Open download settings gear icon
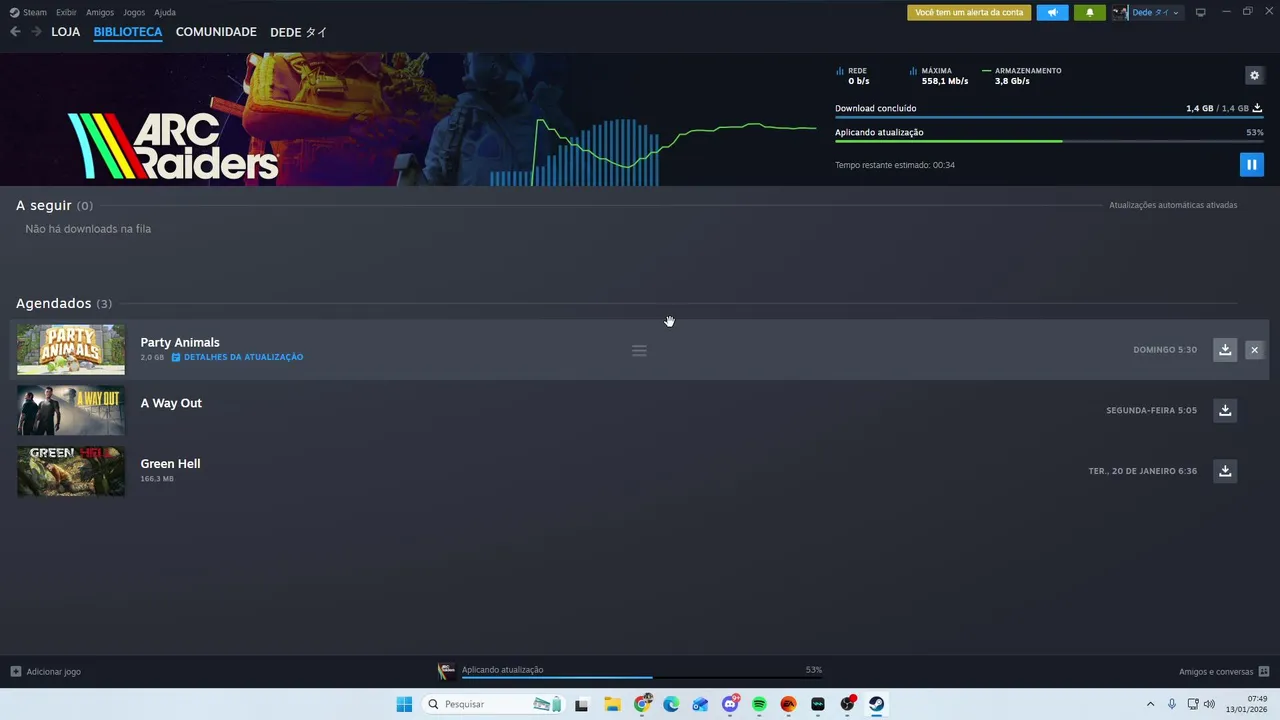1280x720 pixels. (1254, 75)
